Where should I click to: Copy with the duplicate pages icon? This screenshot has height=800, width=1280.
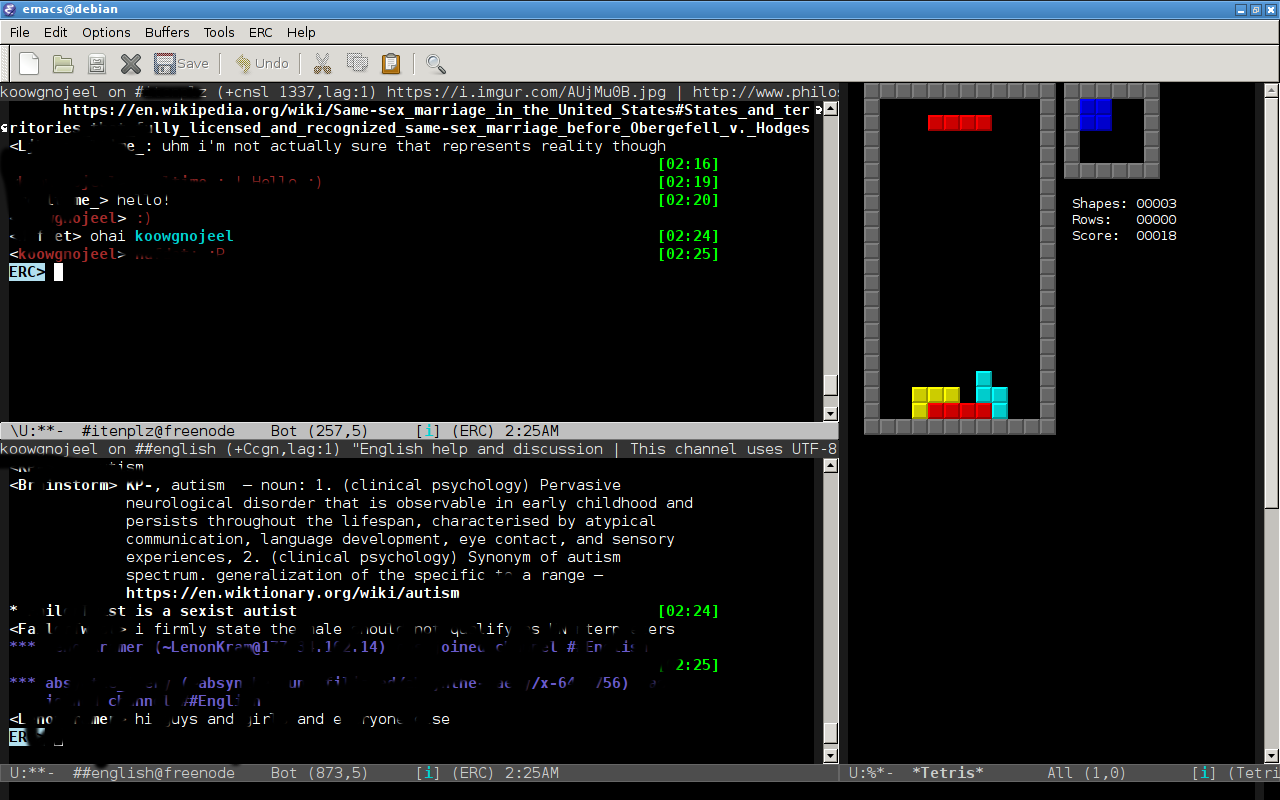(357, 63)
